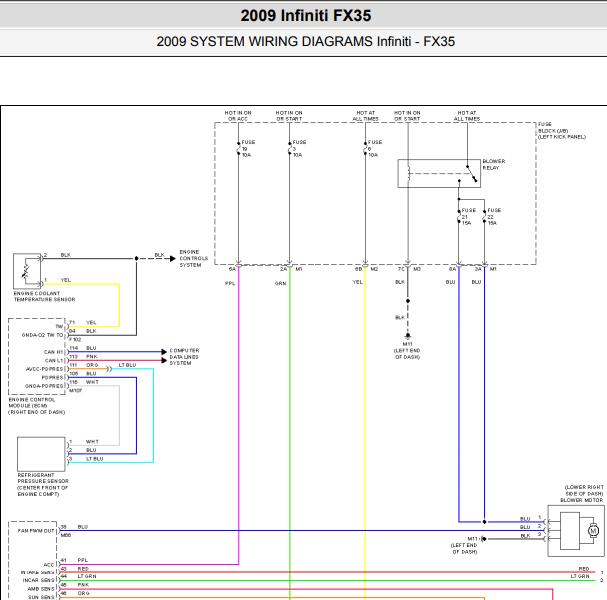This screenshot has width=607, height=600.
Task: Click the 'FUSE 6 10A' label
Action: pyautogui.click(x=375, y=149)
